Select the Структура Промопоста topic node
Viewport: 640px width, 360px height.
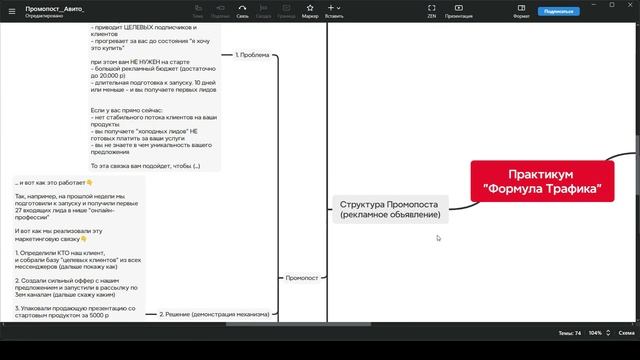(x=390, y=209)
